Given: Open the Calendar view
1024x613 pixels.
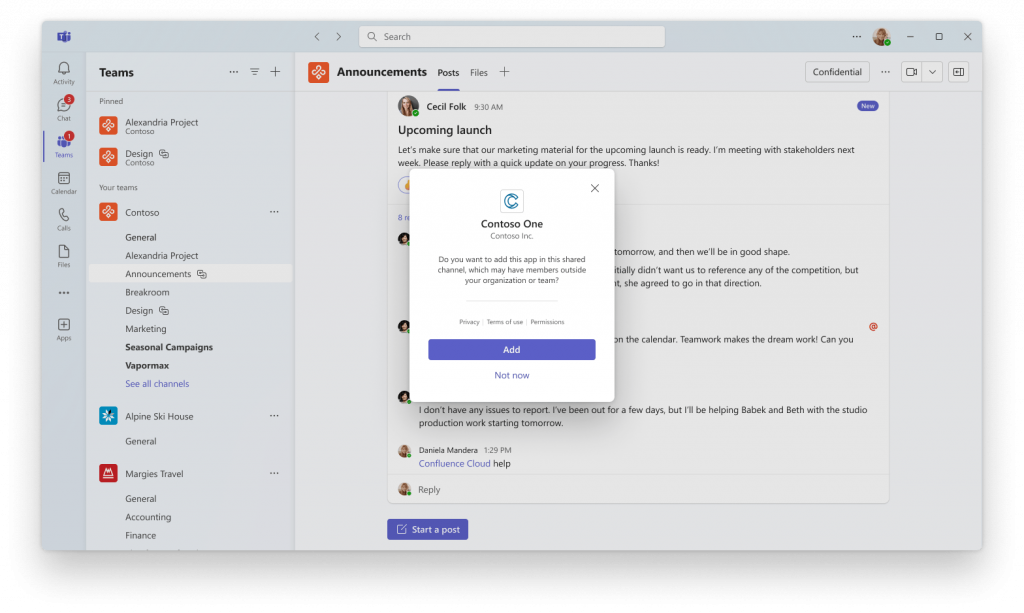Looking at the screenshot, I should [63, 182].
